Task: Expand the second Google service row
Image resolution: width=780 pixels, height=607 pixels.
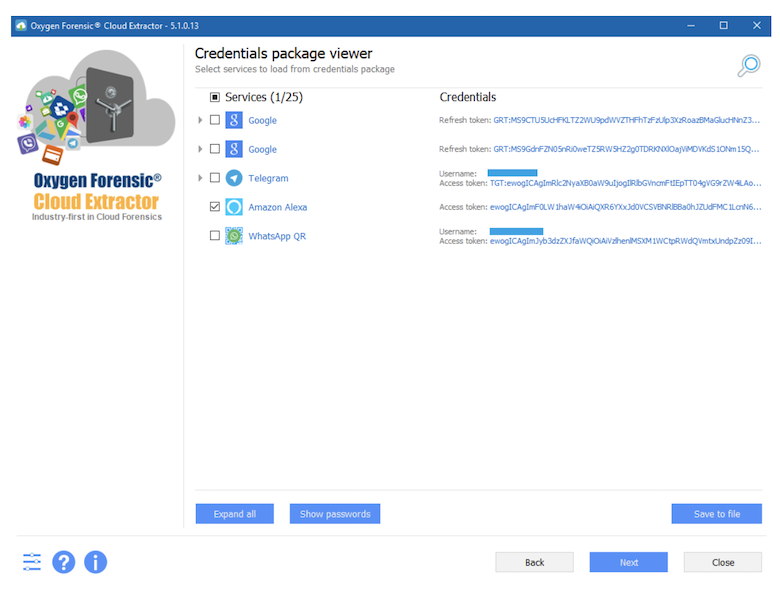Action: [200, 149]
